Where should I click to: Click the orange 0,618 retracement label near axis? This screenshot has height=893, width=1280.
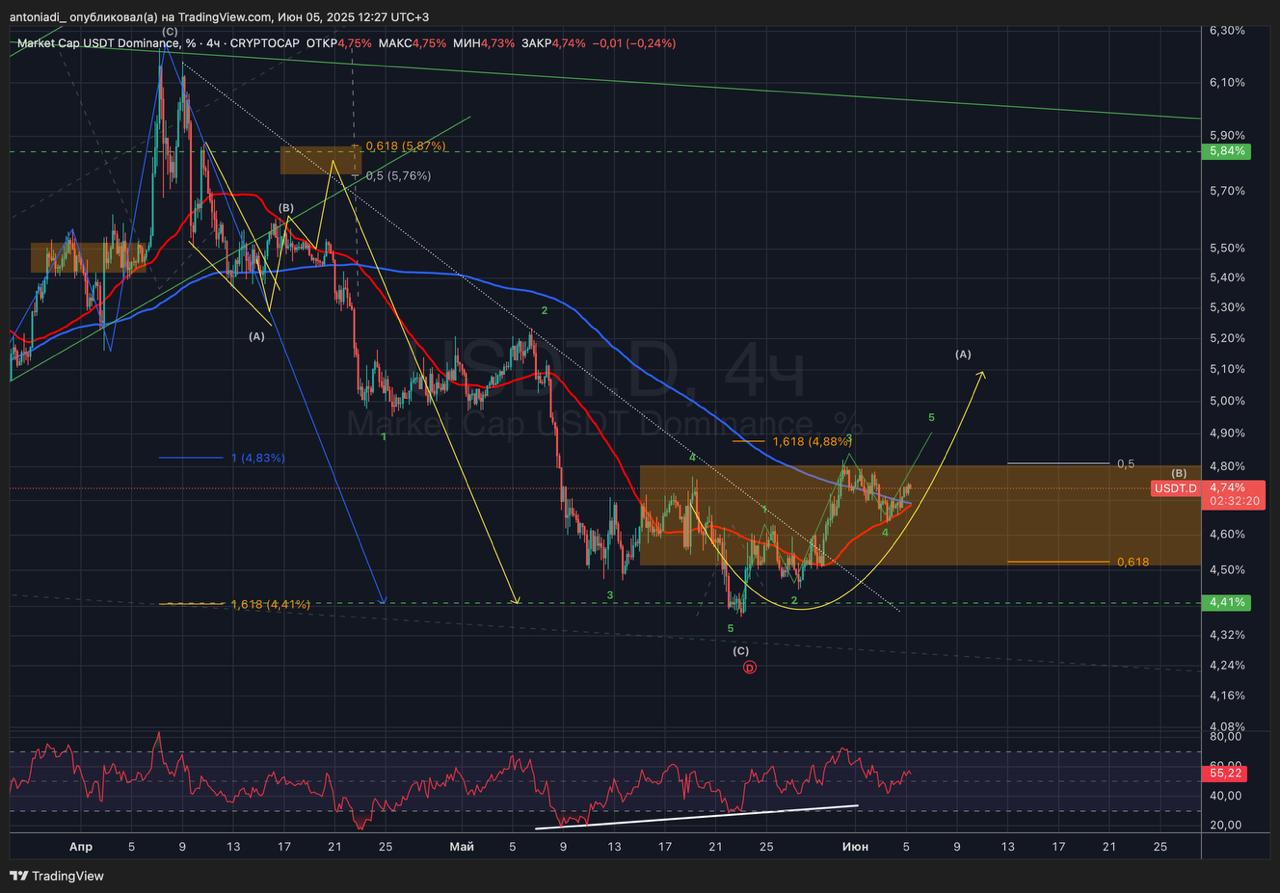pos(1132,562)
